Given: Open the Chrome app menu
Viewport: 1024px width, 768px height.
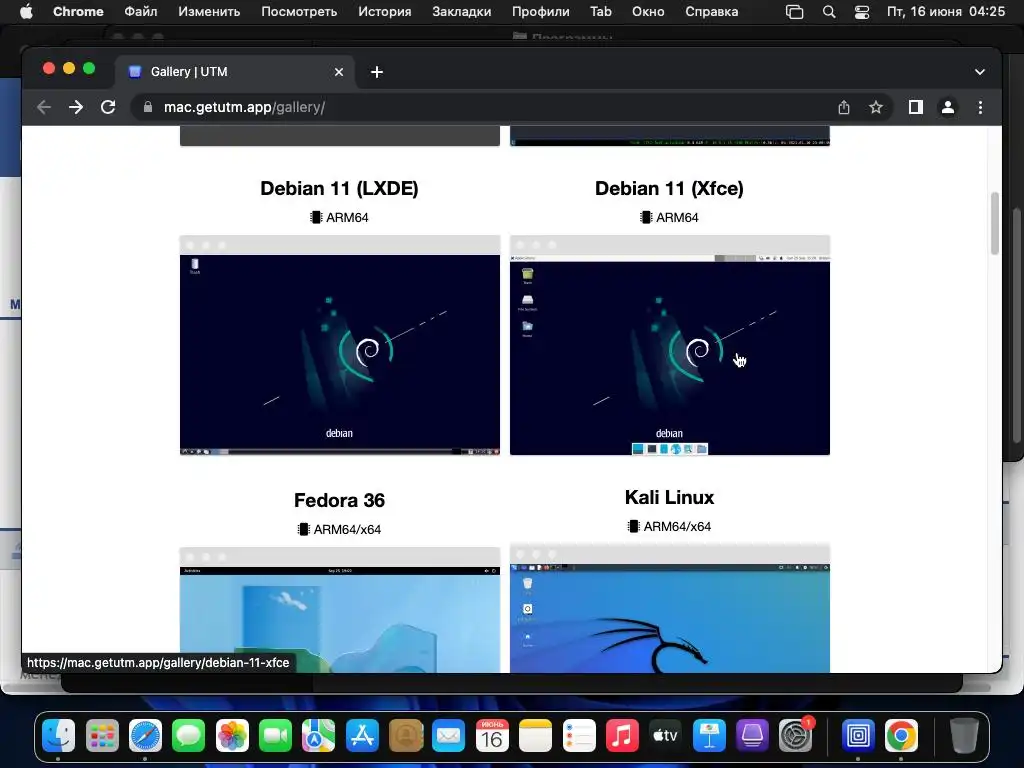Looking at the screenshot, I should (78, 12).
